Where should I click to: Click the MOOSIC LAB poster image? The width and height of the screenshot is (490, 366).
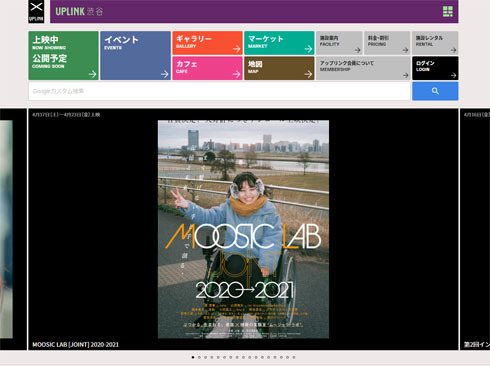[243, 229]
